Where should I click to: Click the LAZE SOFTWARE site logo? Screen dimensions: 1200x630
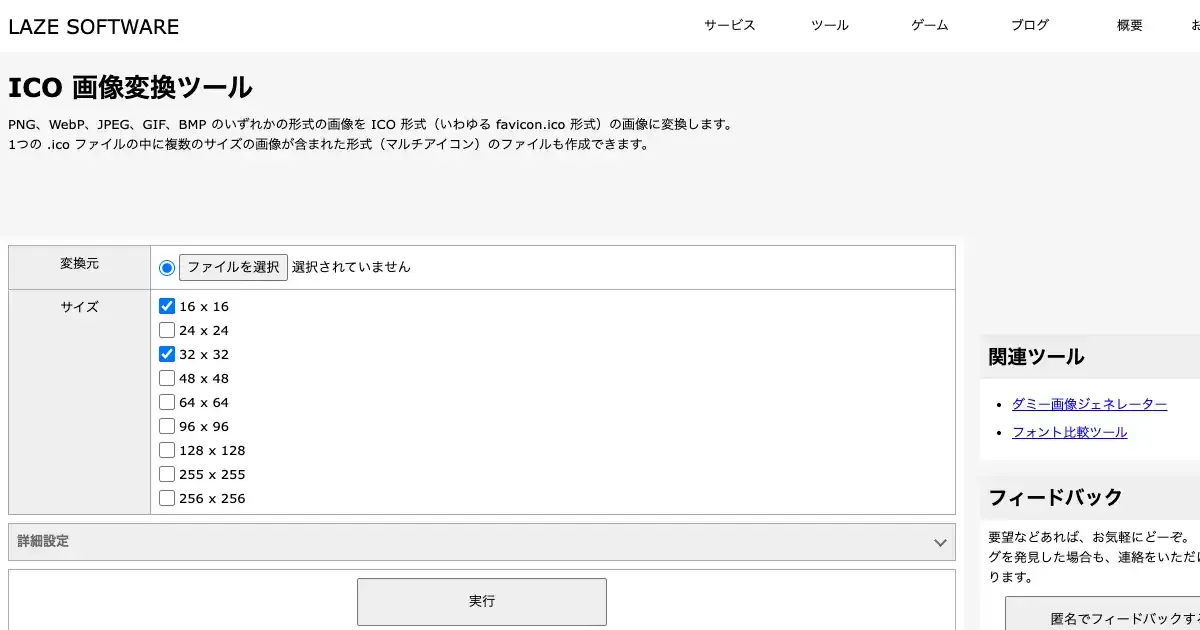coord(94,27)
